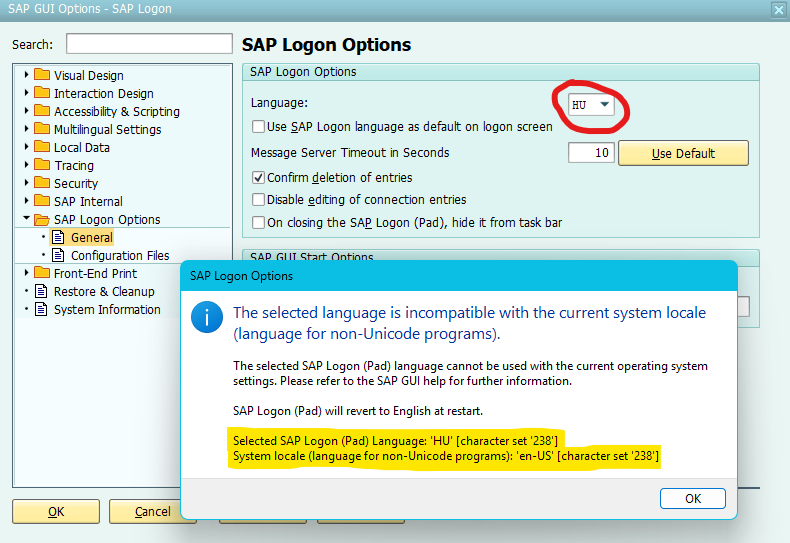
Task: Select the General tree item
Action: [x=92, y=237]
